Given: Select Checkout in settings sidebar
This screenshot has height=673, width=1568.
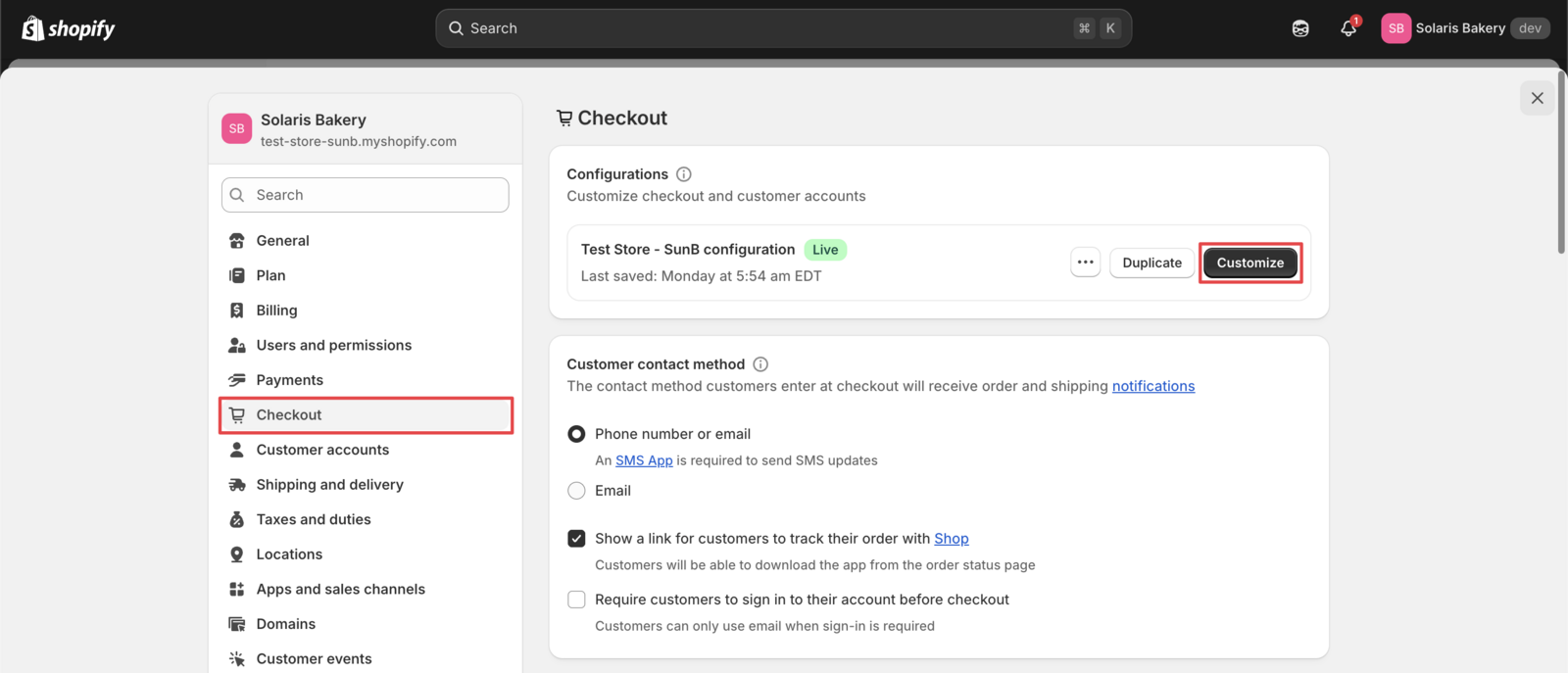Looking at the screenshot, I should [366, 415].
